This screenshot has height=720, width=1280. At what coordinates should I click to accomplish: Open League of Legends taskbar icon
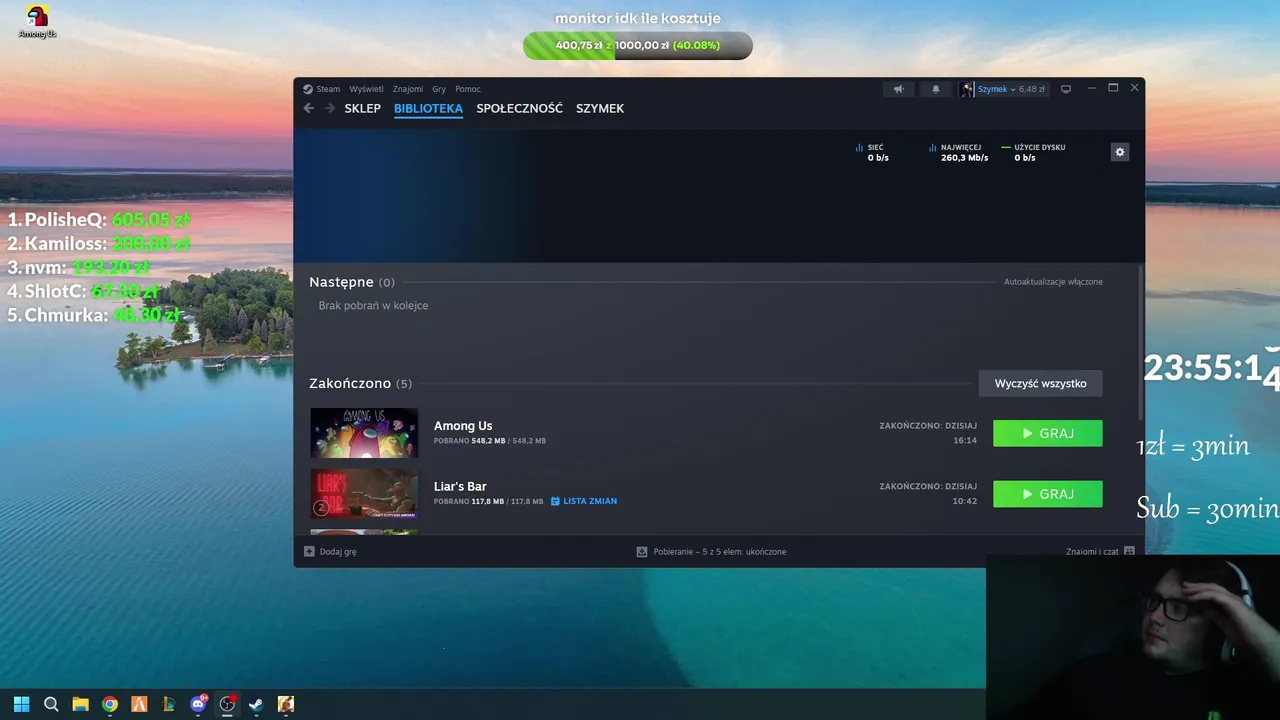pos(168,704)
